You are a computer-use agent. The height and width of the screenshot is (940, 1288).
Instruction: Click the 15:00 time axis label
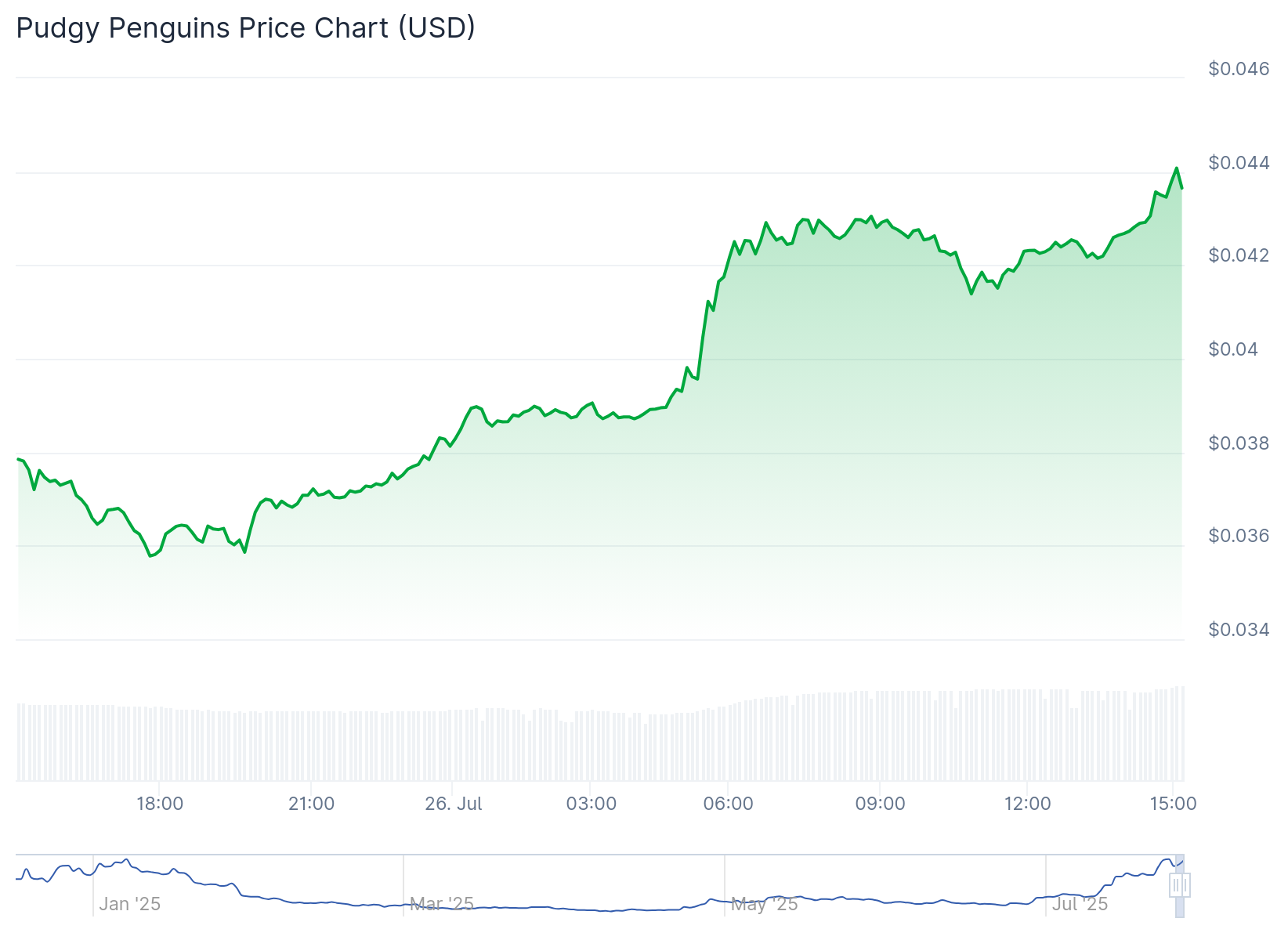tap(1173, 804)
